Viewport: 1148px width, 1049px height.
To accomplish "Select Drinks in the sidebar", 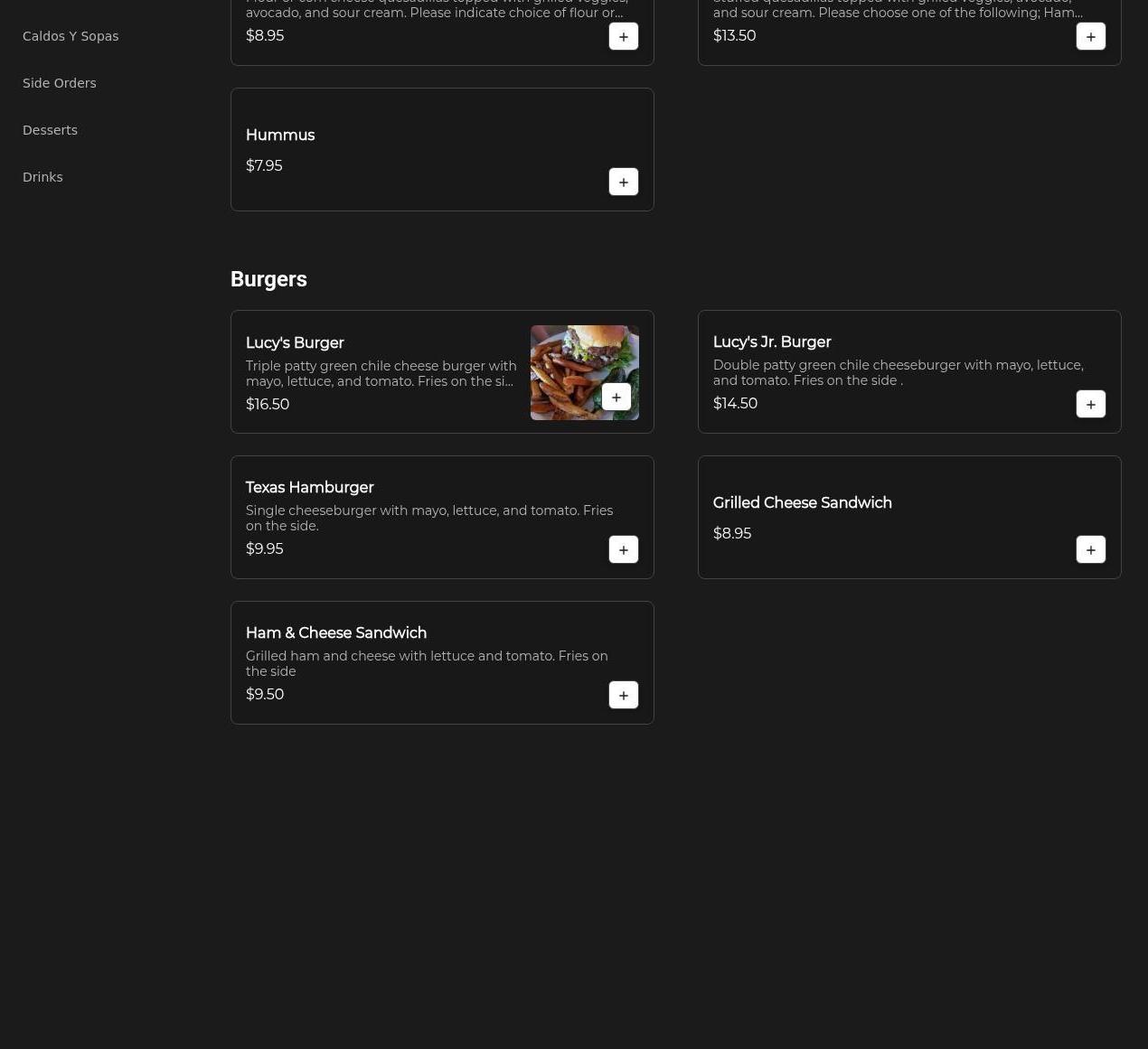I will tap(42, 177).
